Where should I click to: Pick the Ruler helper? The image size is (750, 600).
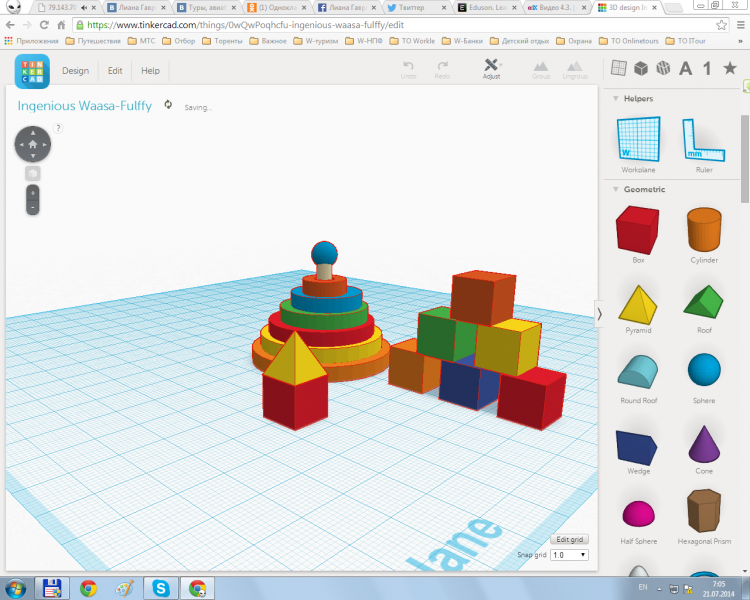[x=704, y=145]
